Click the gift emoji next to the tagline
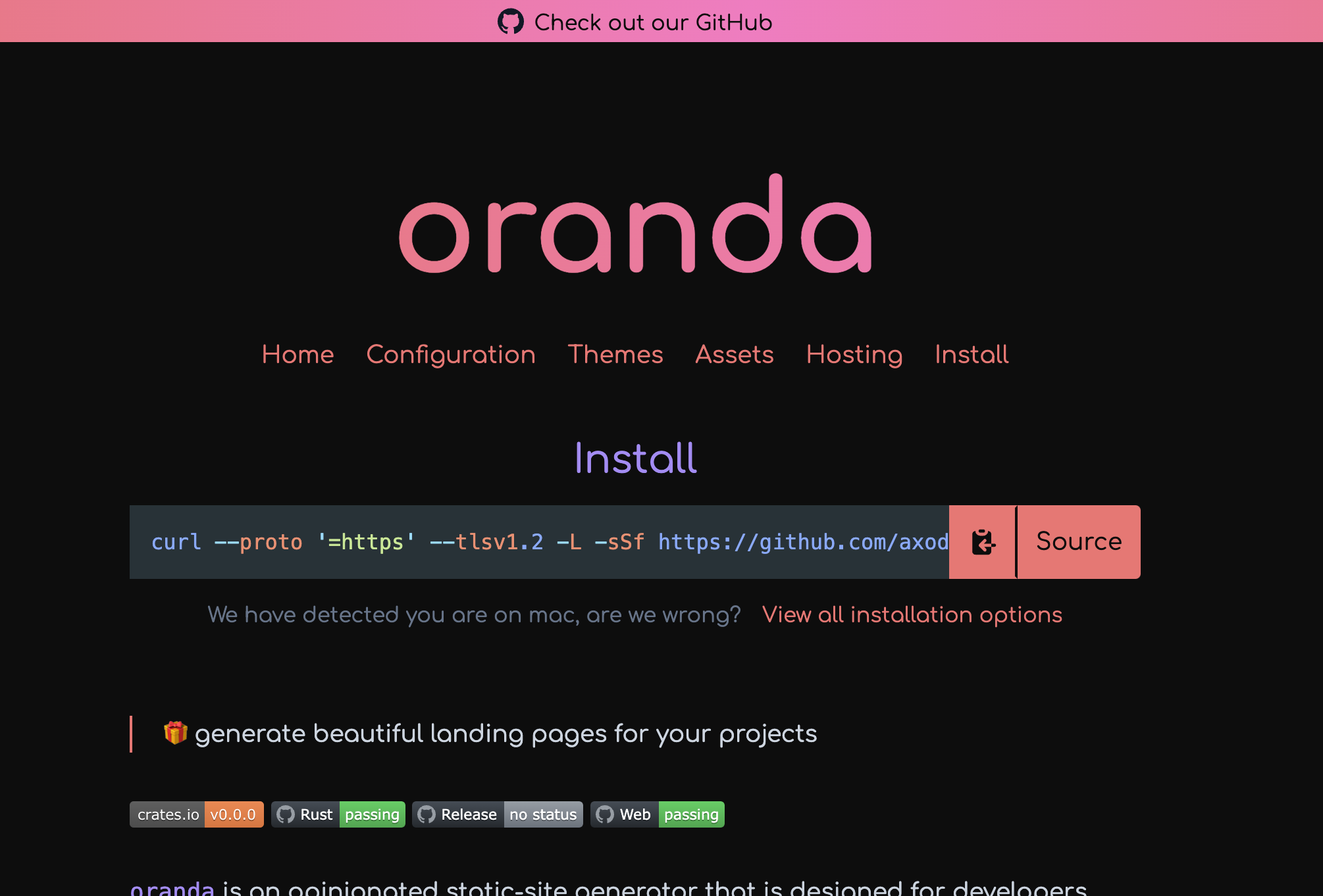1323x896 pixels. [x=174, y=732]
